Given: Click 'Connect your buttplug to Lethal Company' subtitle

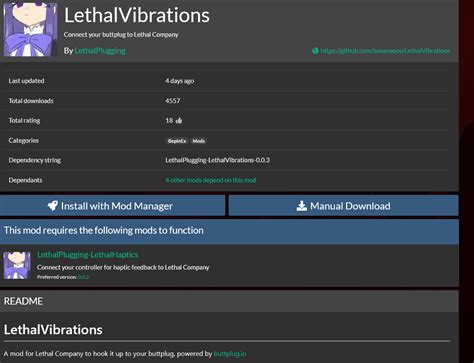Looking at the screenshot, I should click(x=121, y=35).
